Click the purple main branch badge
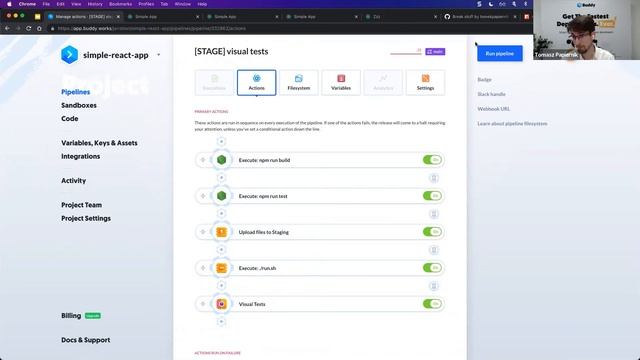The height and width of the screenshot is (360, 640). click(435, 51)
